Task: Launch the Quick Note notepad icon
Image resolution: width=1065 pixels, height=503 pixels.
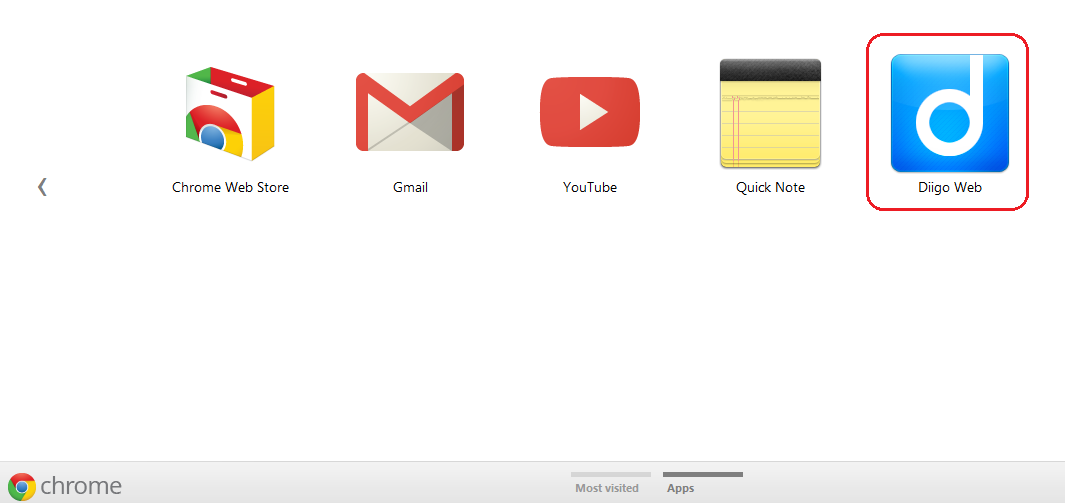Action: [770, 113]
